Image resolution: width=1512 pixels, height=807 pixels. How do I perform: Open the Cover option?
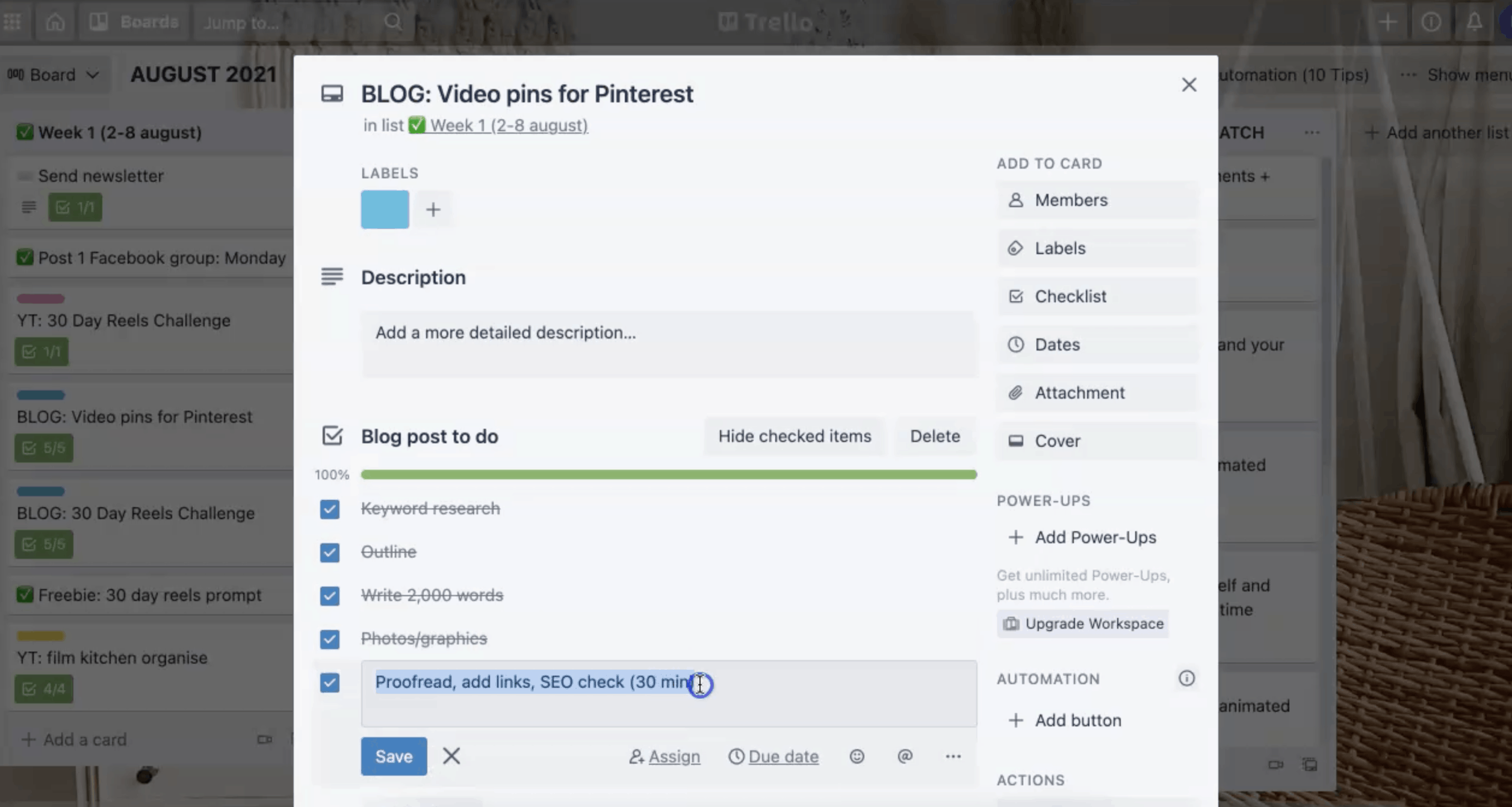click(1098, 441)
